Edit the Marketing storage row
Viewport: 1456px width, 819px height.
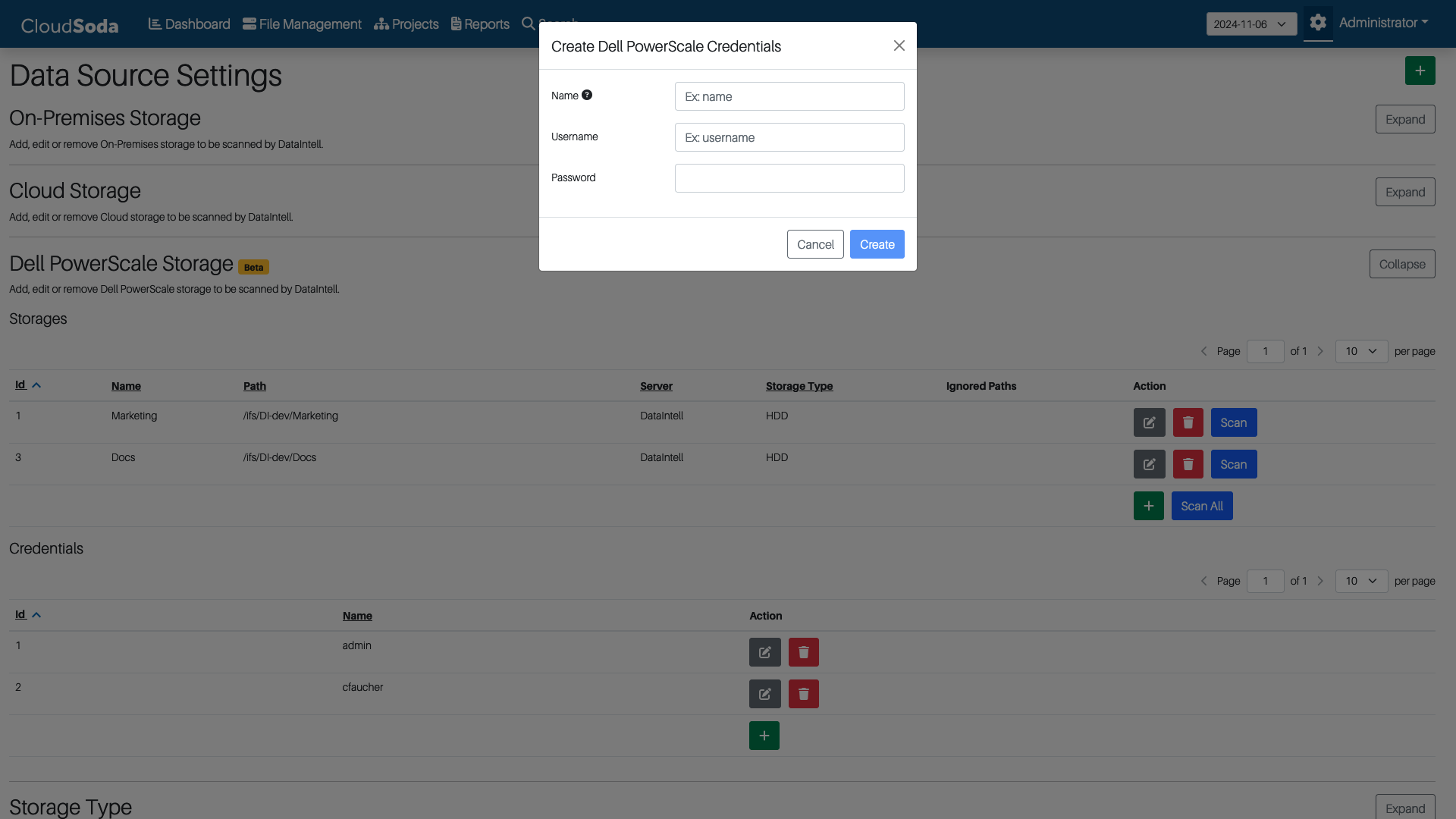click(x=1149, y=422)
